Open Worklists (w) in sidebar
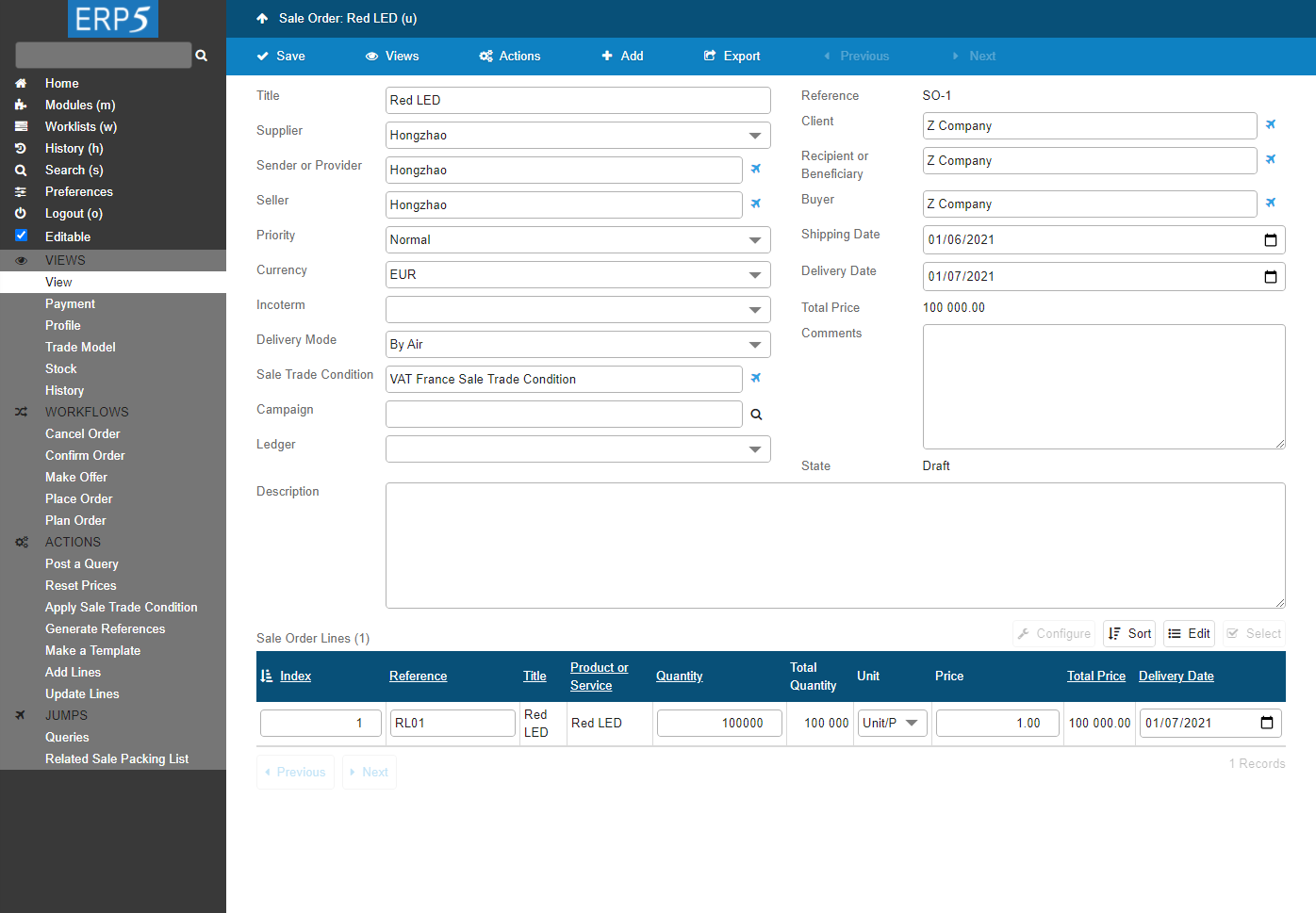The width and height of the screenshot is (1316, 913). [x=81, y=126]
